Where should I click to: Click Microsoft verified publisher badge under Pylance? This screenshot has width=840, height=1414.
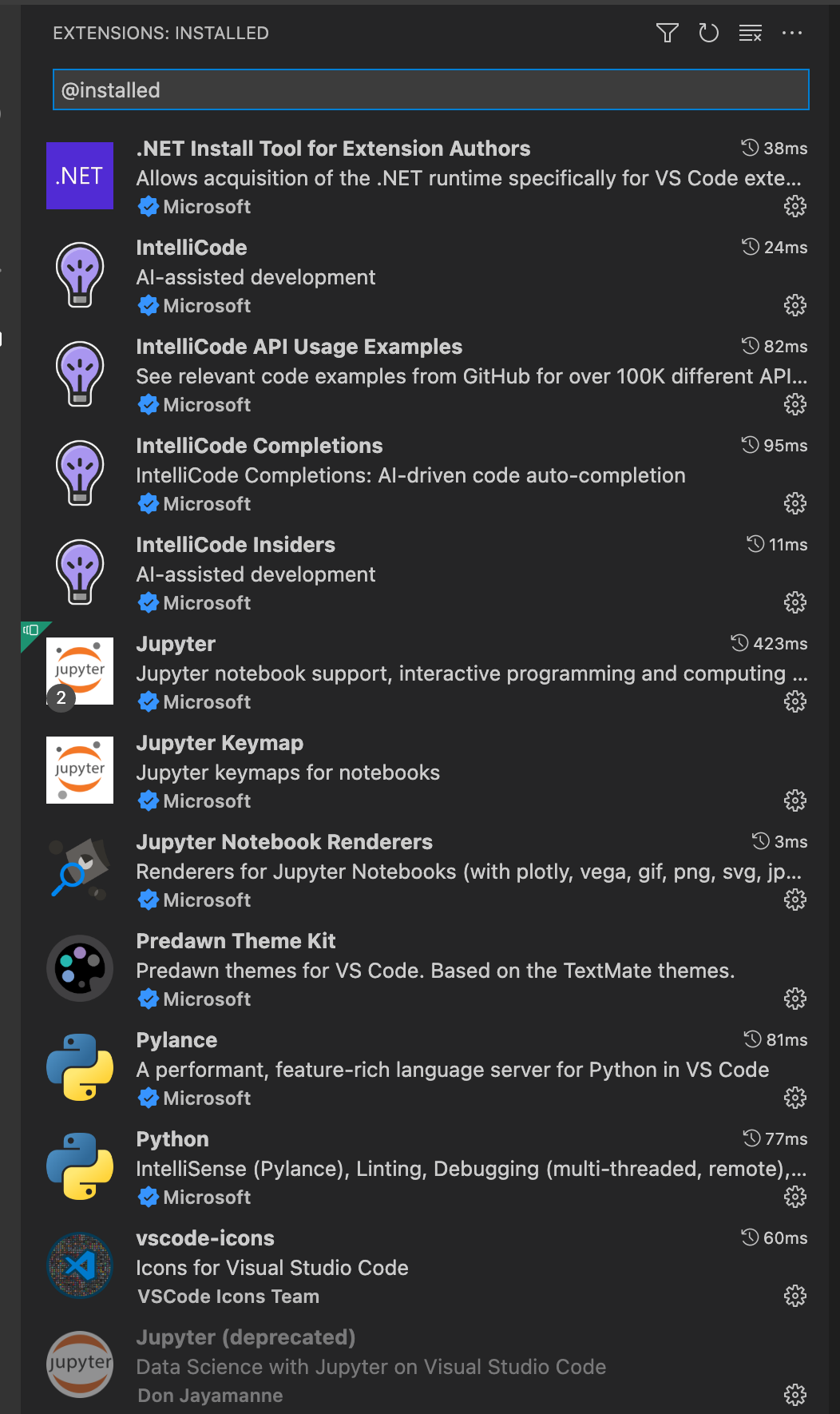(149, 1098)
